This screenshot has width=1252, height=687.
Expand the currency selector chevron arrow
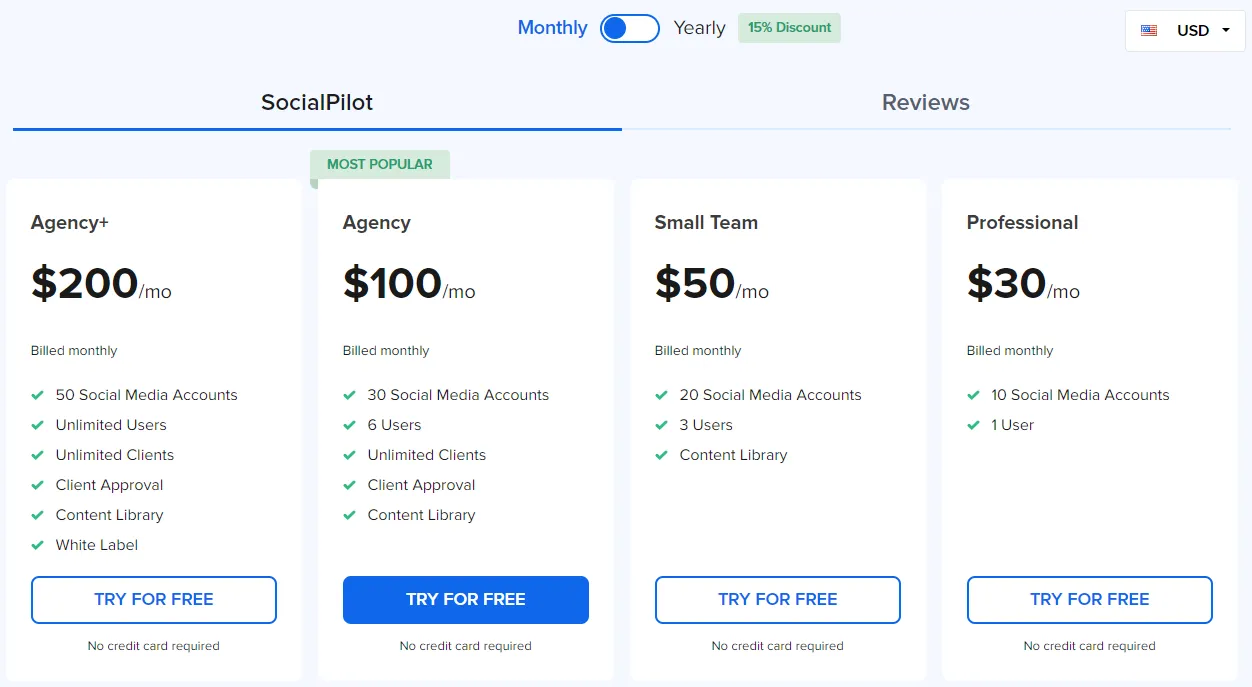coord(1224,31)
